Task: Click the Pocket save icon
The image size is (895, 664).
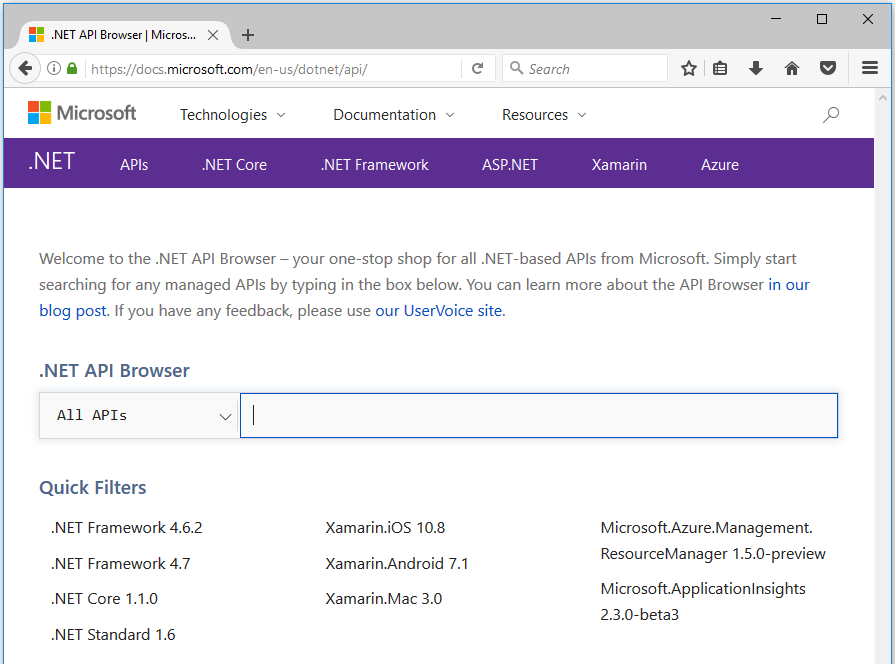Action: point(828,69)
